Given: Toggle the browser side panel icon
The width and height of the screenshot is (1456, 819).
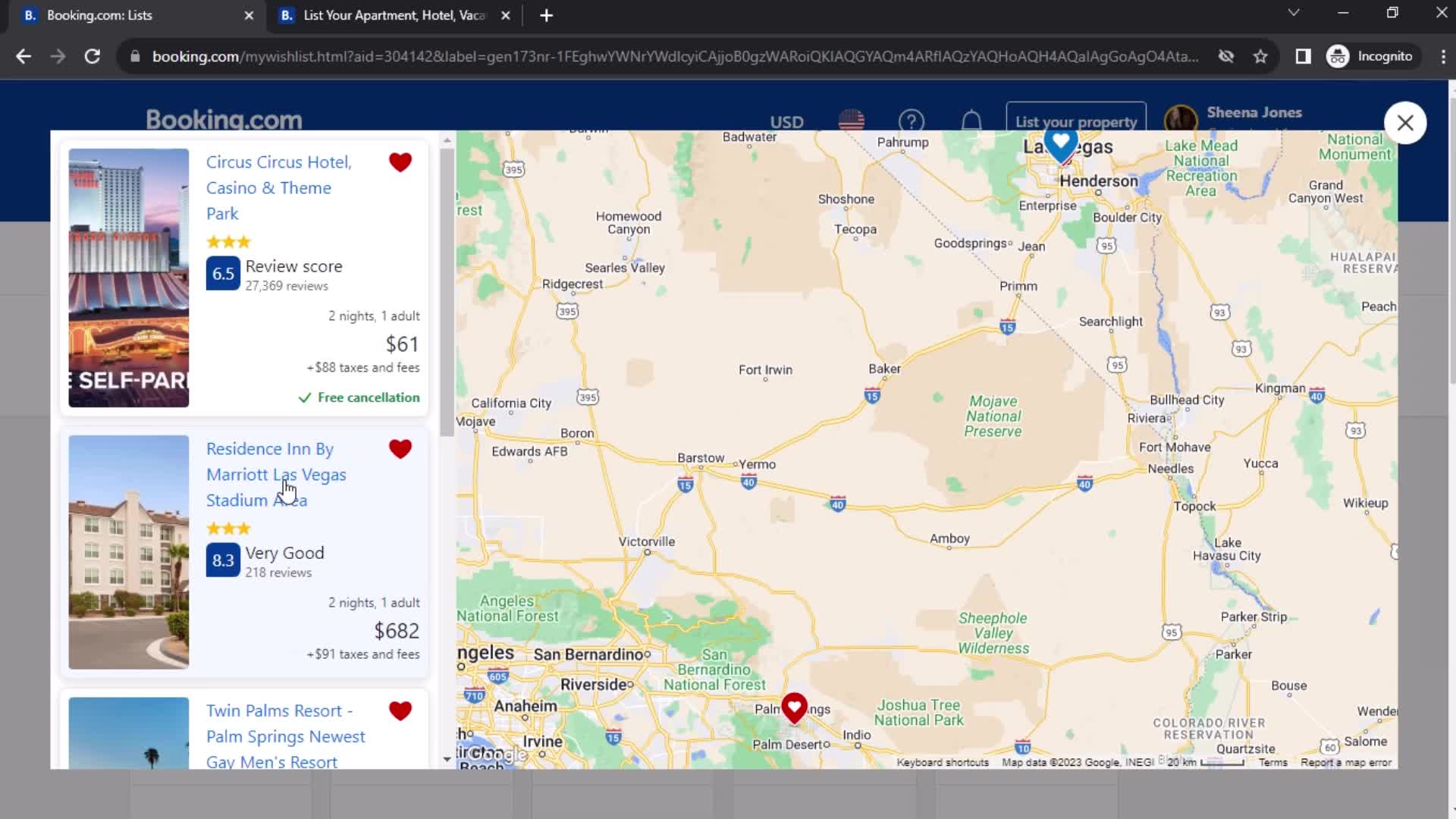Looking at the screenshot, I should coord(1303,56).
